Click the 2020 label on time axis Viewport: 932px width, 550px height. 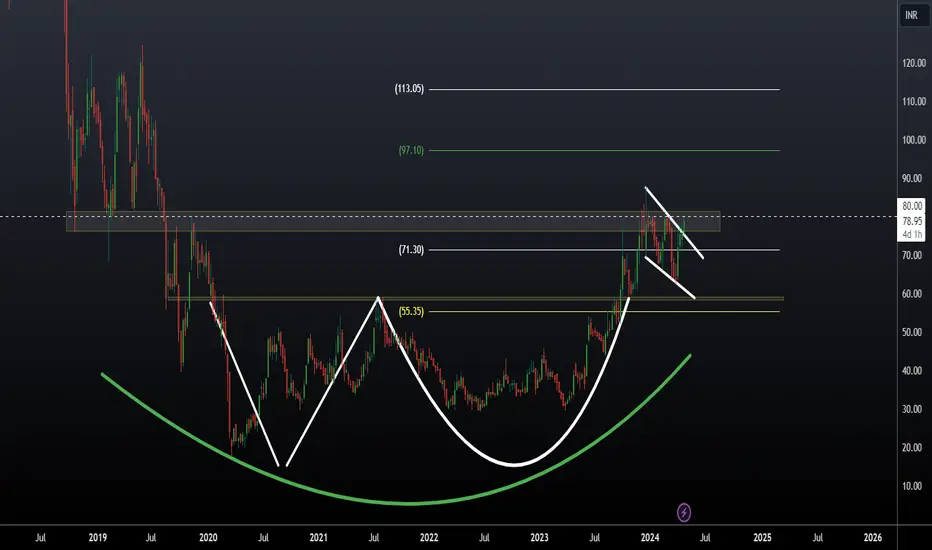click(208, 538)
